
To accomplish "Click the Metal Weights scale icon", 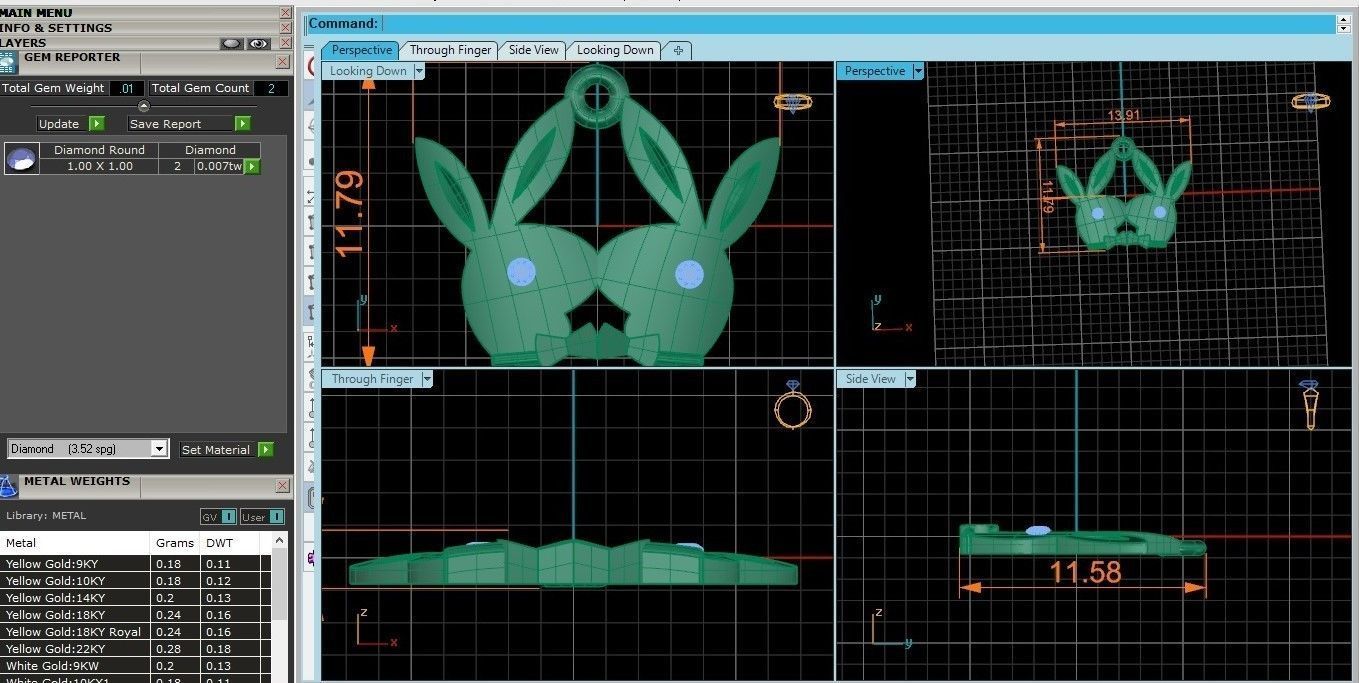I will 8,487.
